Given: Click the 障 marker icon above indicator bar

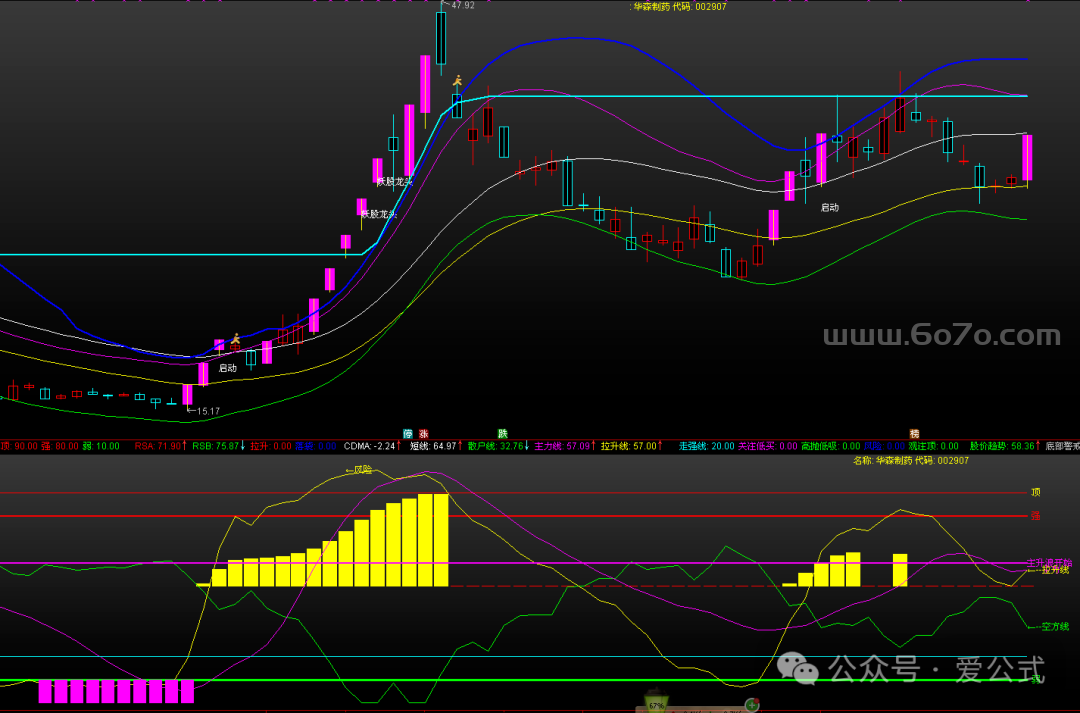Looking at the screenshot, I should point(408,434).
